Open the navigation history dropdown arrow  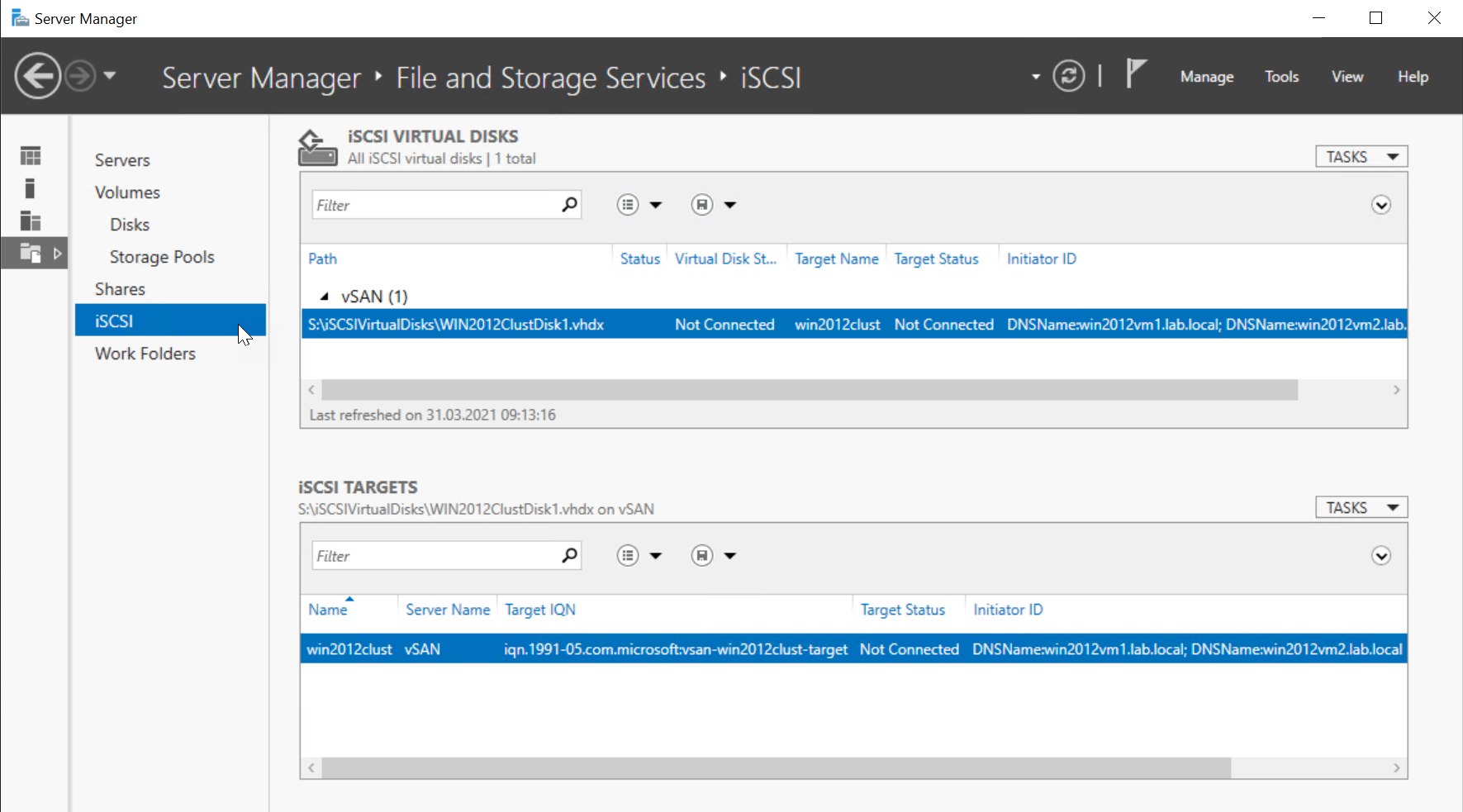coord(110,76)
